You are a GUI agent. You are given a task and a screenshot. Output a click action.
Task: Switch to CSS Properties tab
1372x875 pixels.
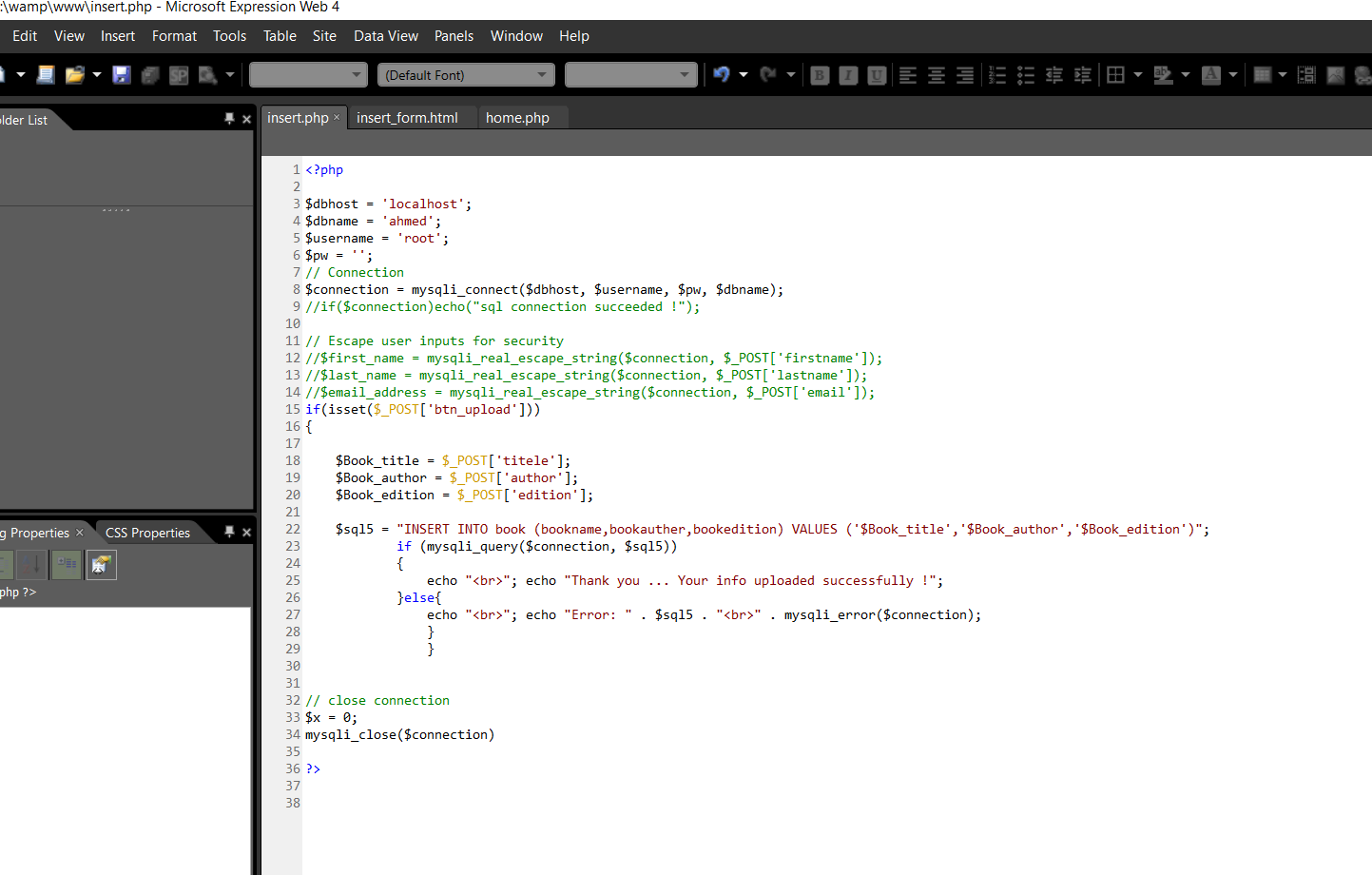click(x=147, y=533)
